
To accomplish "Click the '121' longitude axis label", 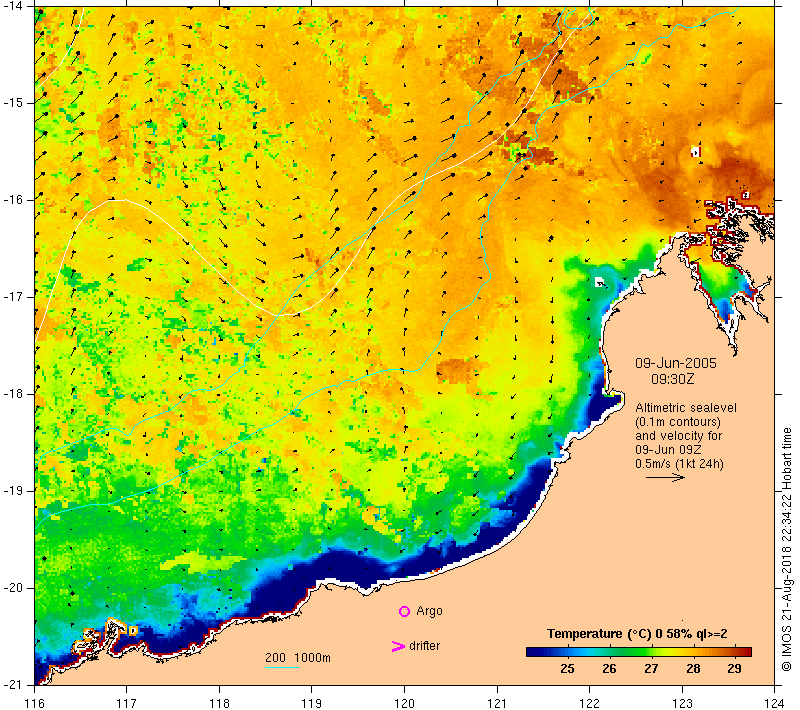I will [x=497, y=703].
